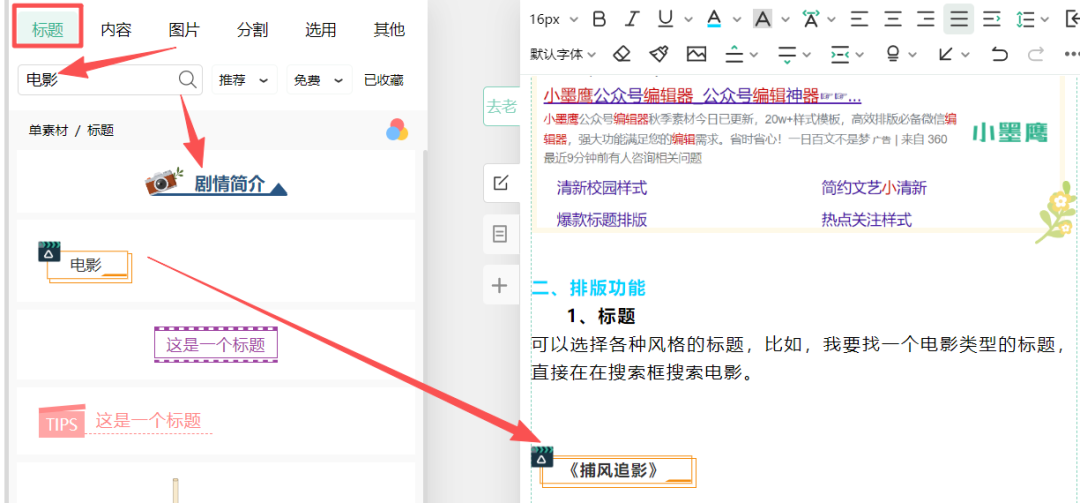
Task: Toggle justify alignment button
Action: click(x=958, y=19)
